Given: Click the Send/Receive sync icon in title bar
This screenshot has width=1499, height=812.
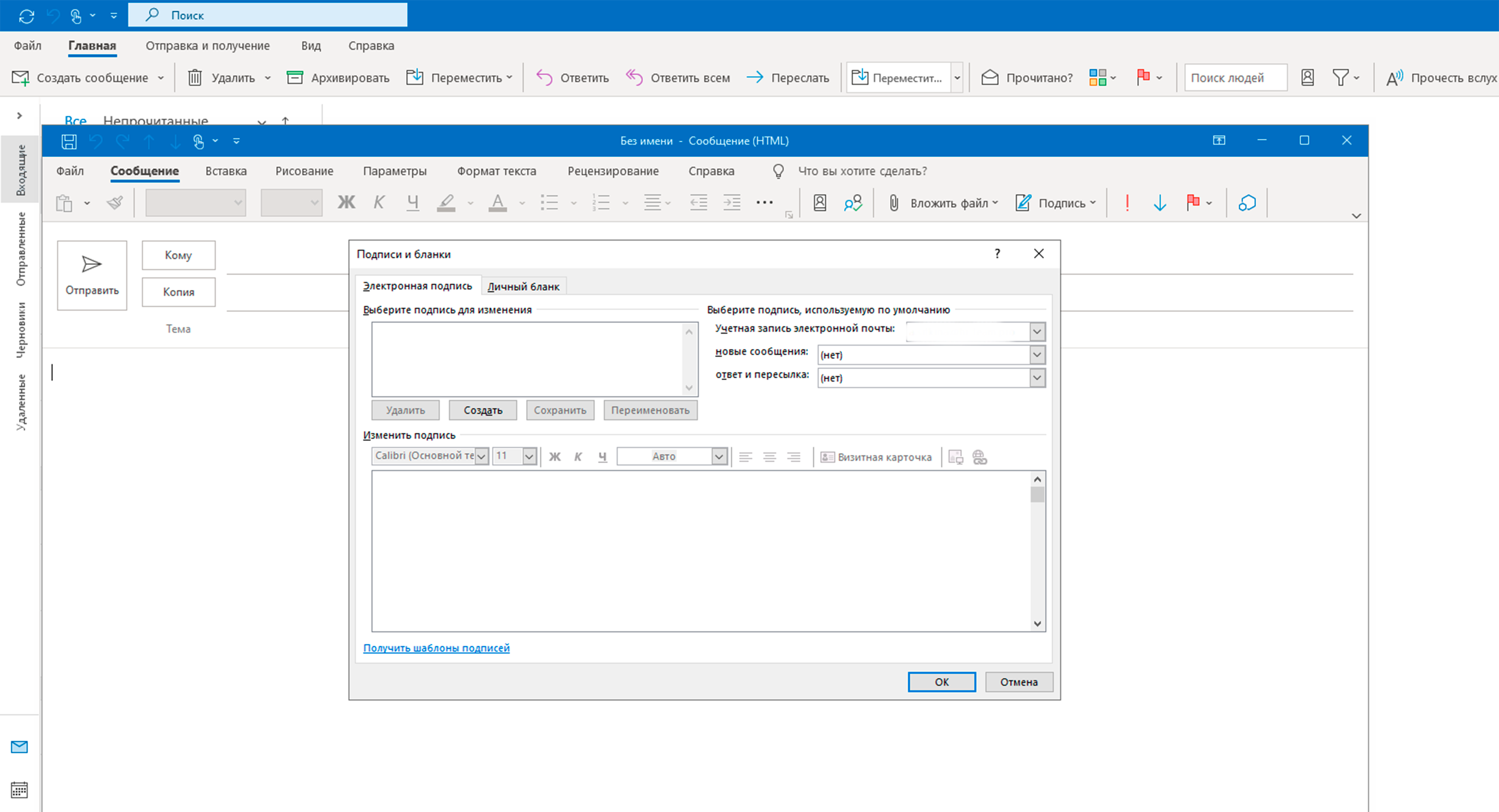Looking at the screenshot, I should click(x=26, y=16).
